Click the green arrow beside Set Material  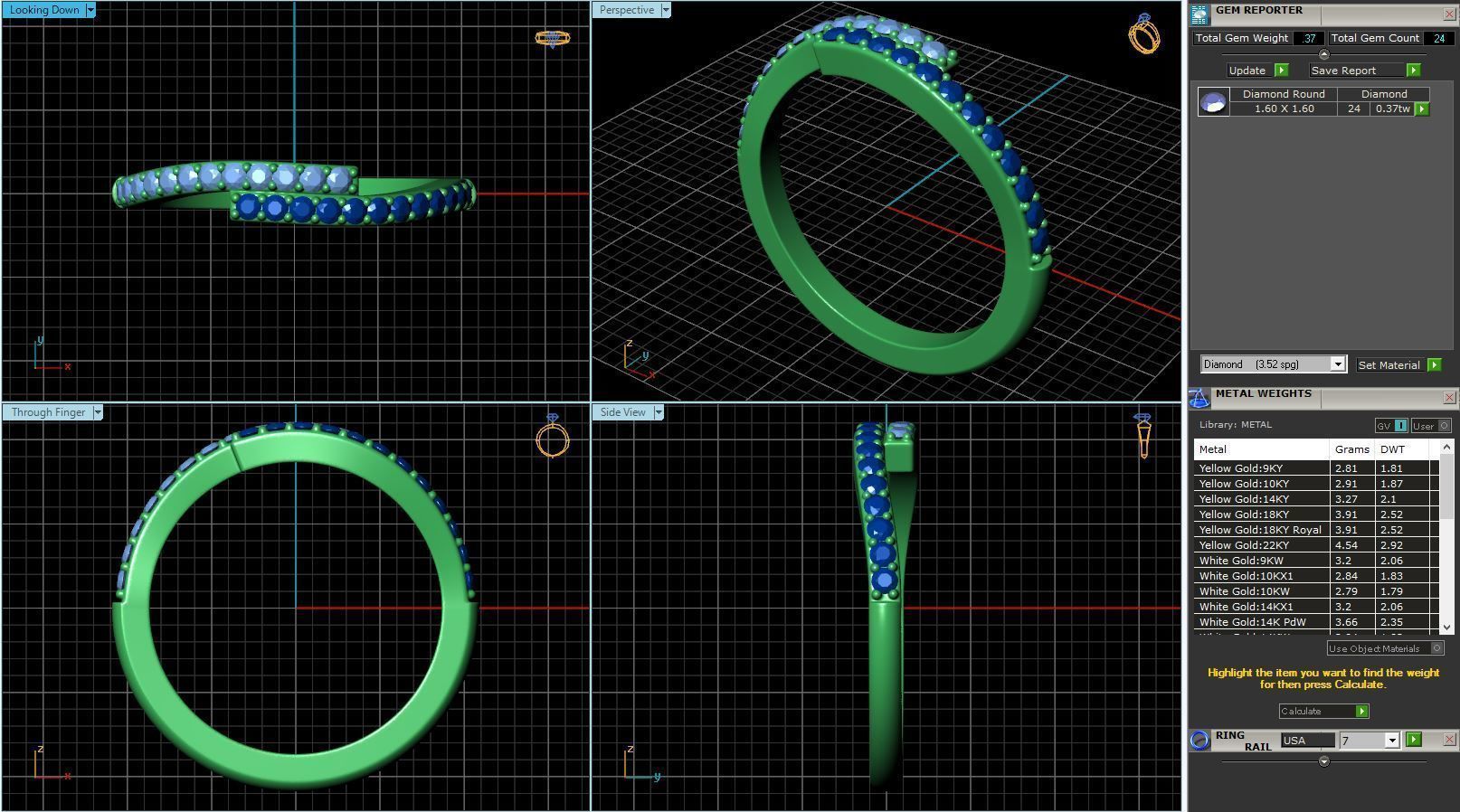tap(1435, 365)
